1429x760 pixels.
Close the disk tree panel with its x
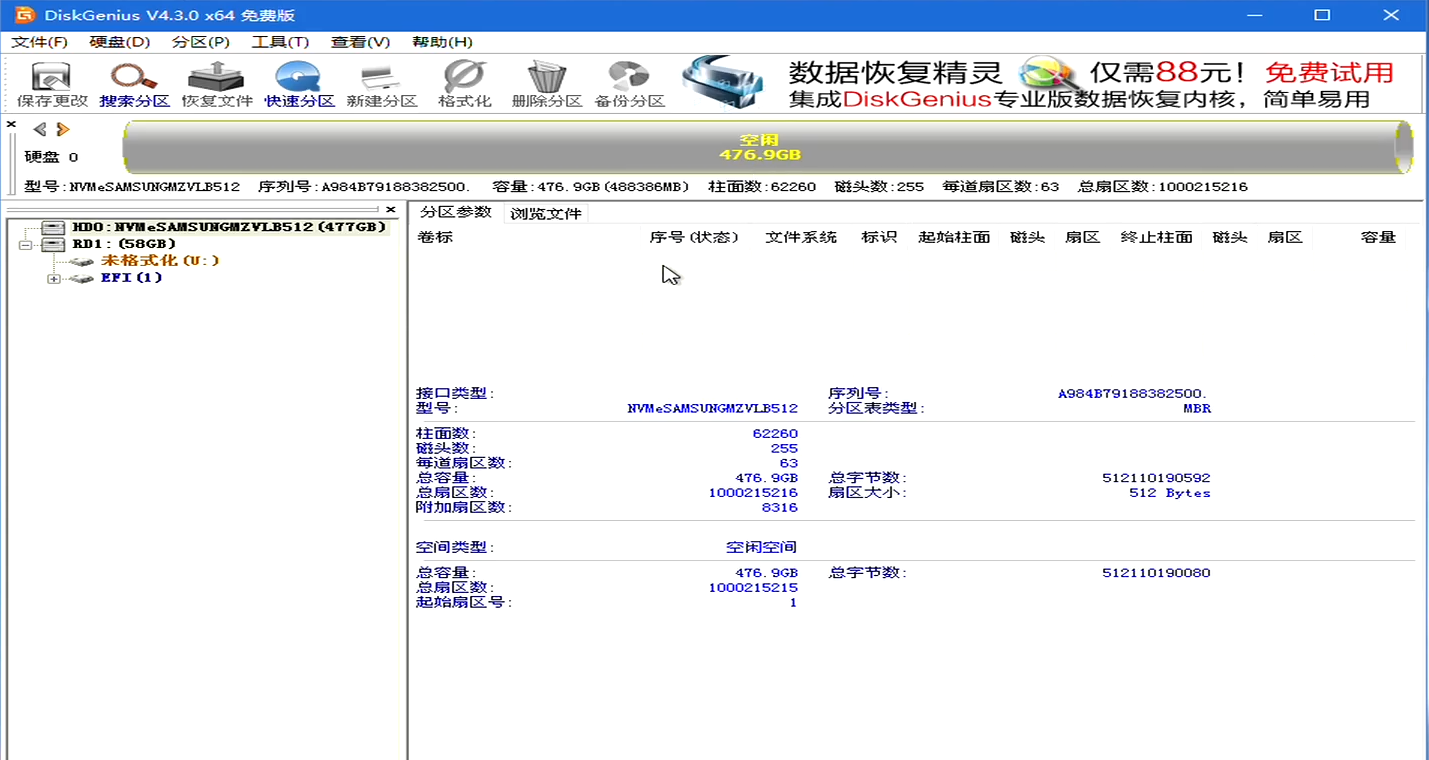pos(391,209)
